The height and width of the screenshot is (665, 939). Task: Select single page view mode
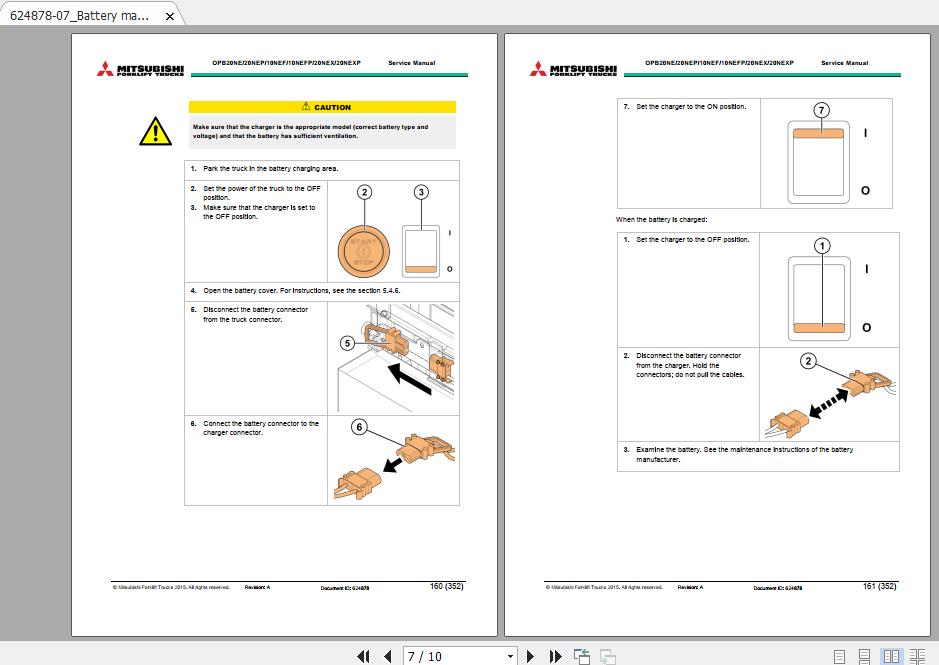coord(839,656)
